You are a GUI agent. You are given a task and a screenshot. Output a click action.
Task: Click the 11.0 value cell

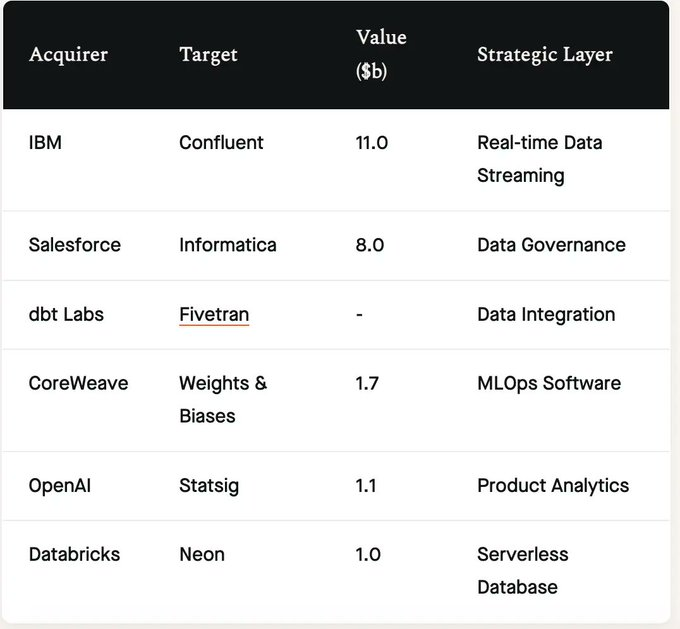click(370, 143)
